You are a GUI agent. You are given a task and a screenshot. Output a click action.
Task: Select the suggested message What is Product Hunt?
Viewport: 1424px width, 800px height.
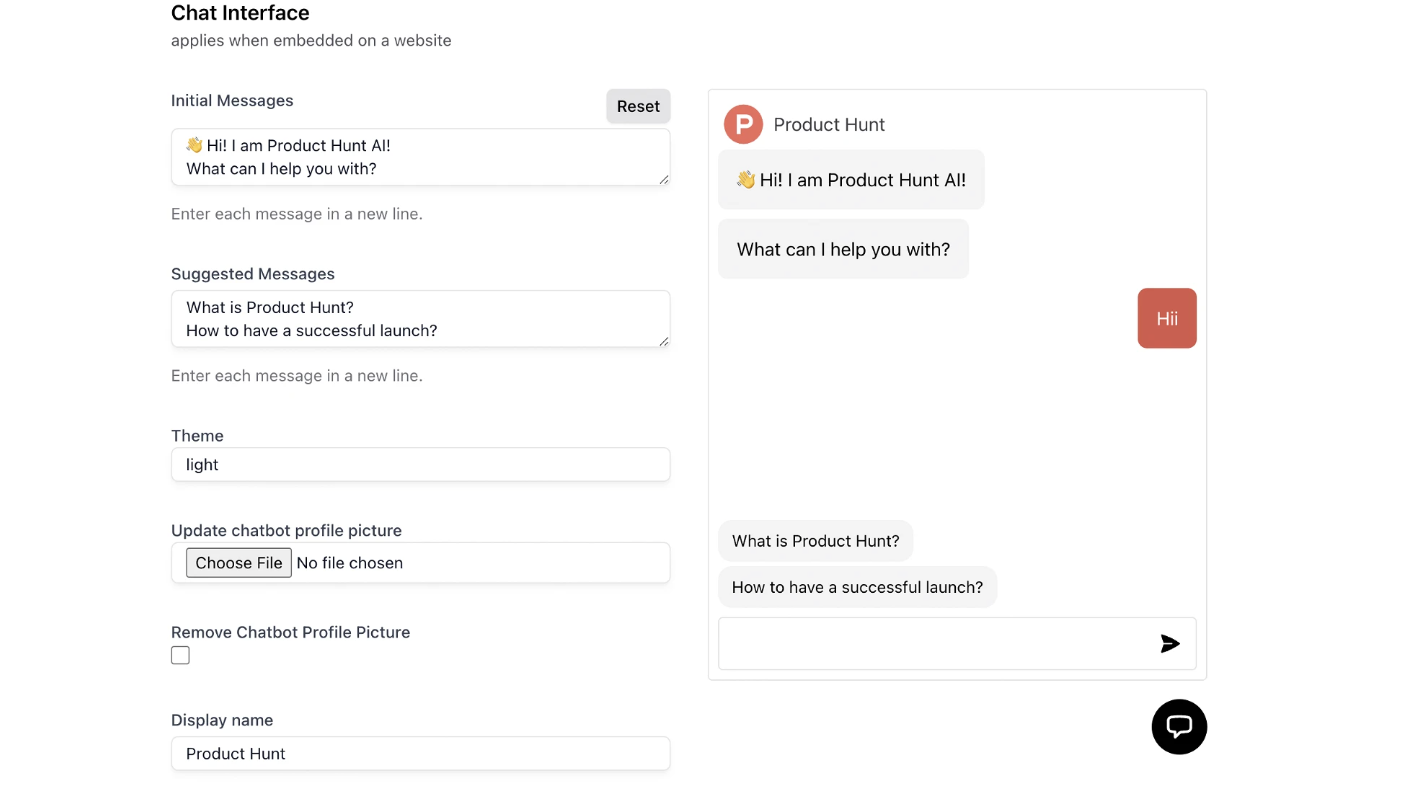(x=815, y=540)
